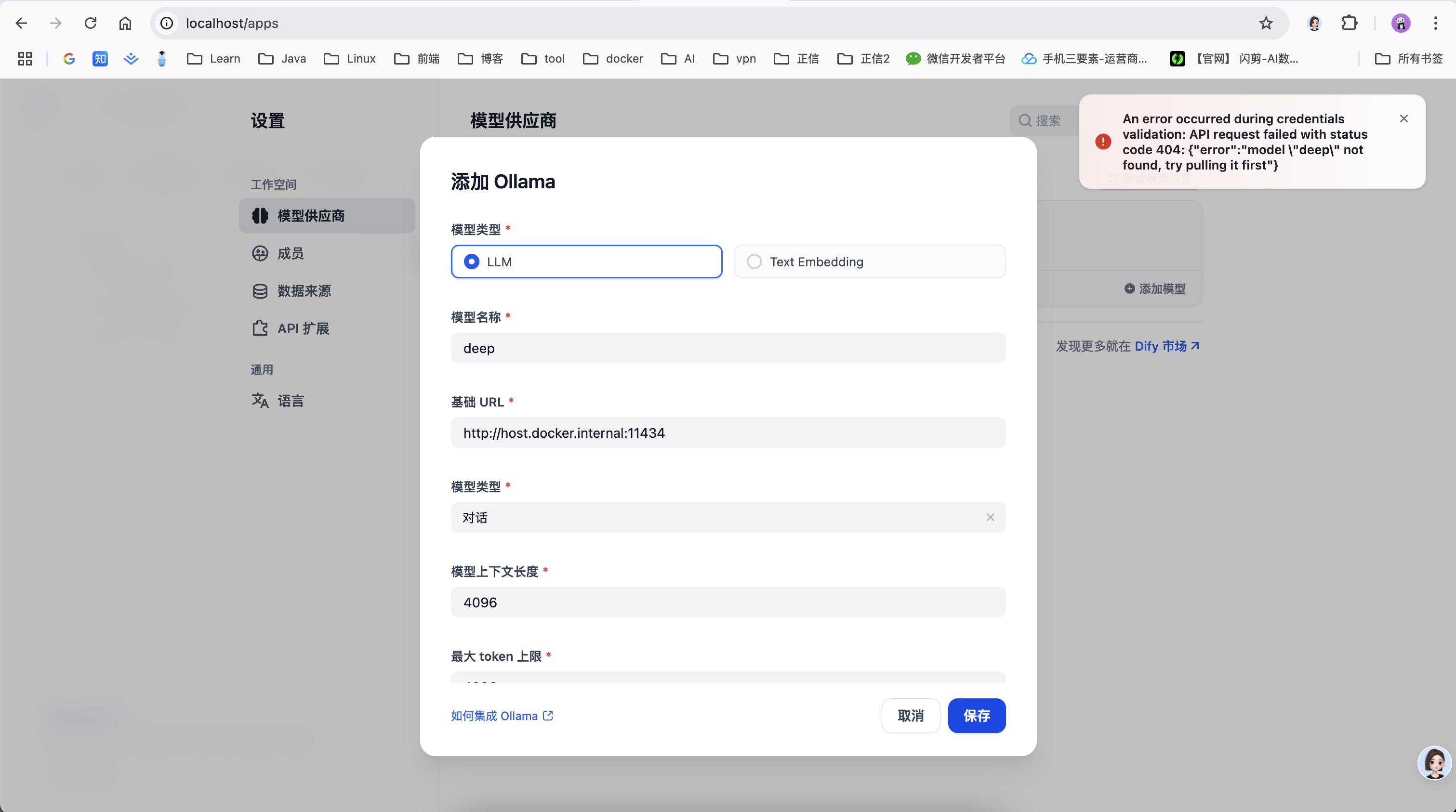Open the Google bookmark shortcut
Viewport: 1456px width, 812px height.
pos(69,59)
